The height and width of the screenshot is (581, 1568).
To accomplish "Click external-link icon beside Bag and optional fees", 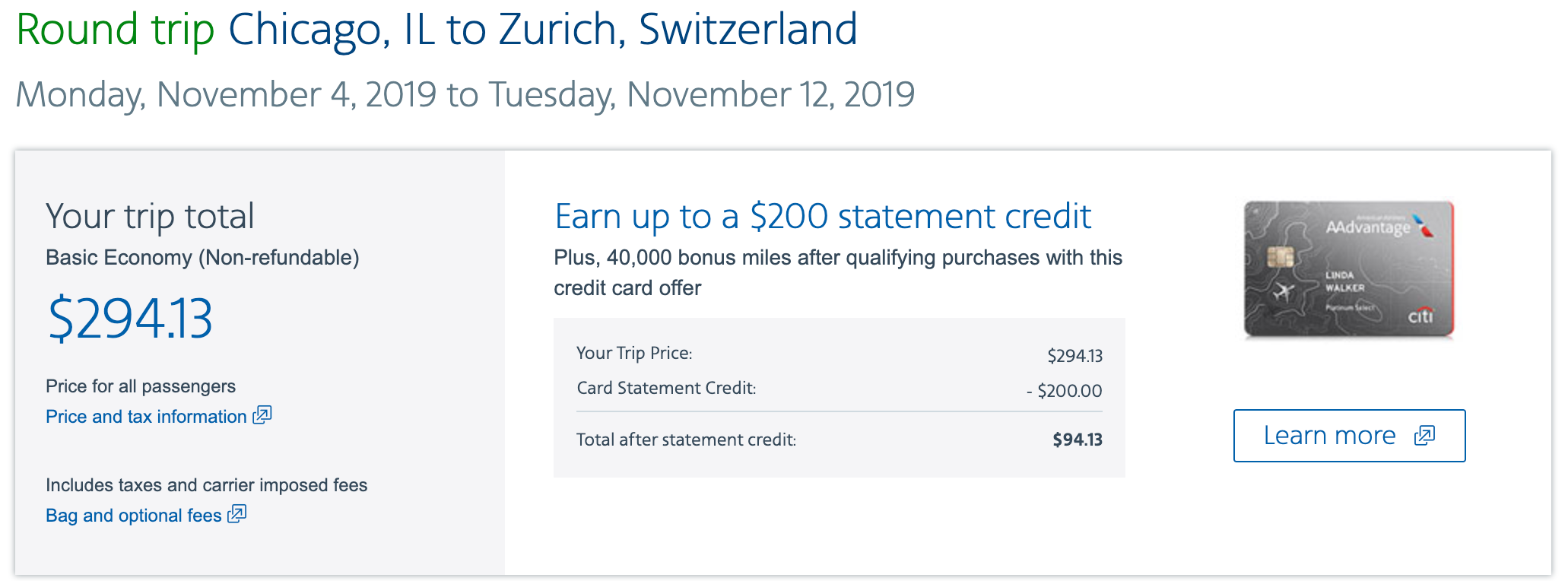I will click(x=237, y=514).
